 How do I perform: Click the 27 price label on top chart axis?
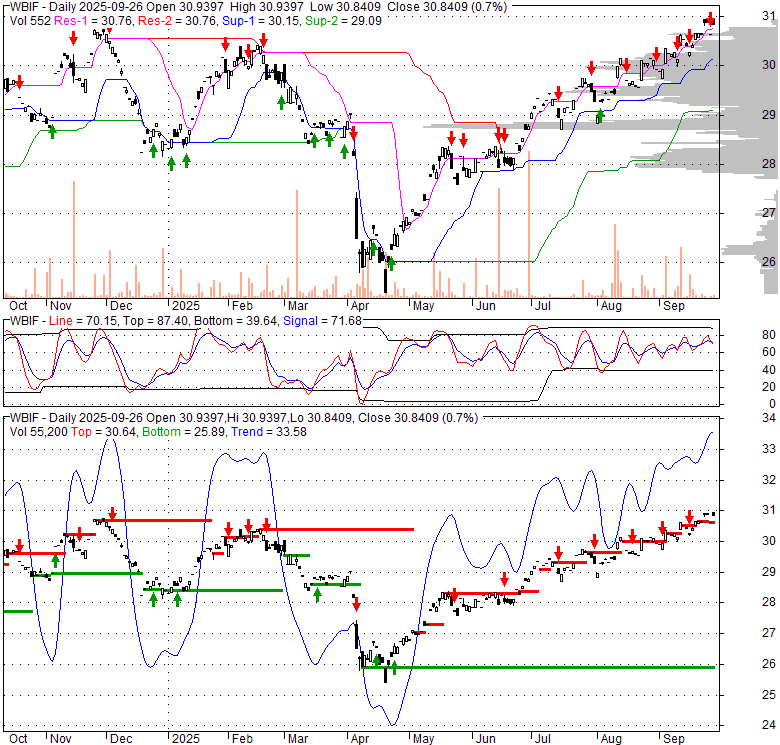[x=769, y=213]
